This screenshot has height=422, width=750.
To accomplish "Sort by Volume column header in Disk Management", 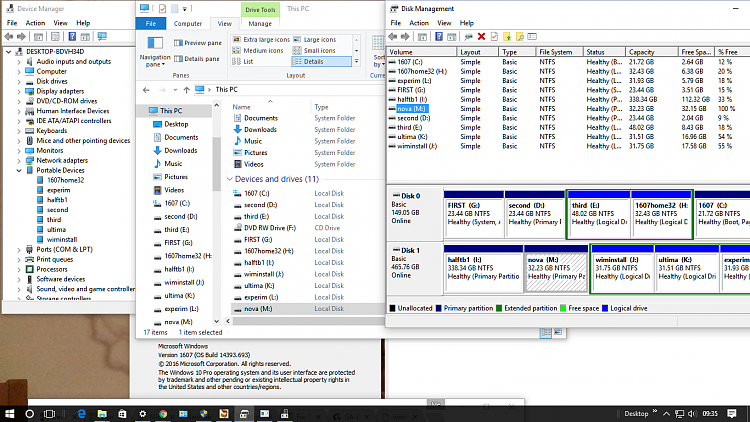I will tap(421, 52).
